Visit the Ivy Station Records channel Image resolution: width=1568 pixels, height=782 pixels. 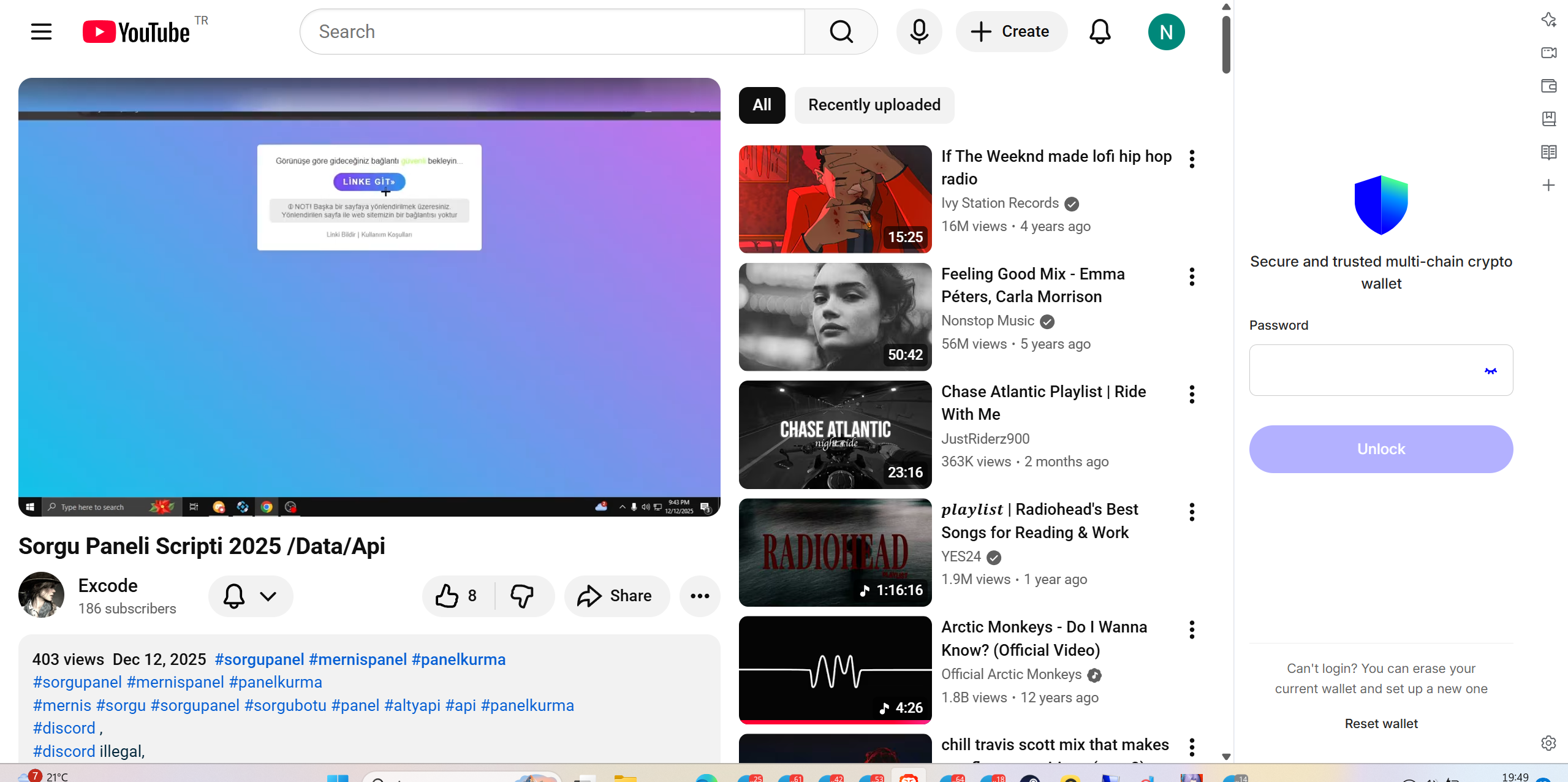[1000, 203]
